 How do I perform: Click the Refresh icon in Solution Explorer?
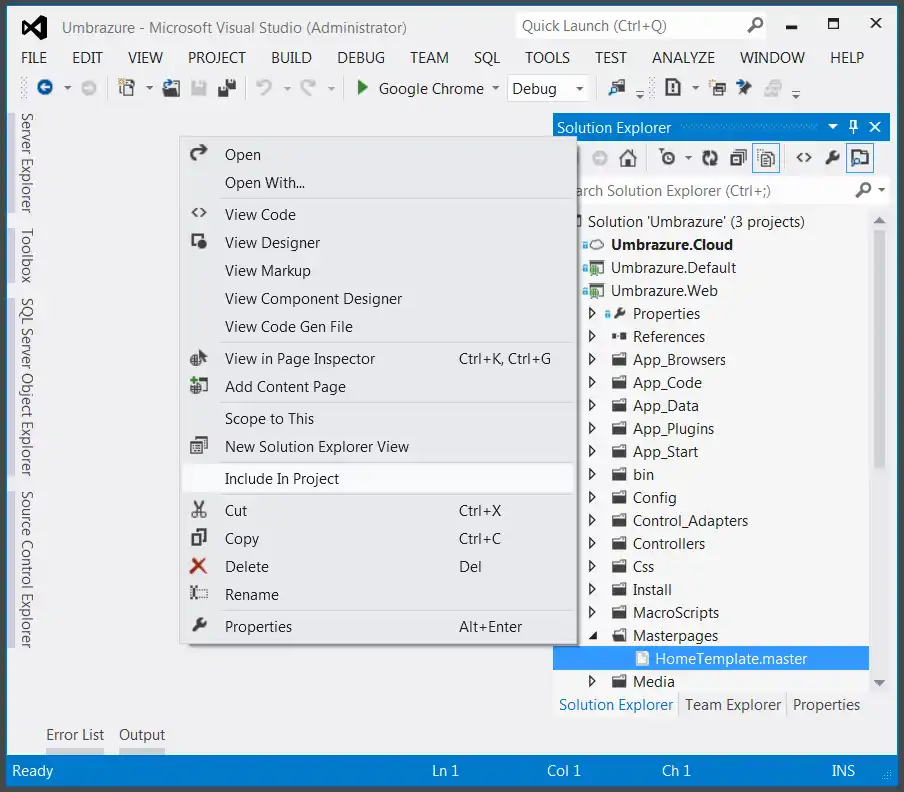coord(710,157)
